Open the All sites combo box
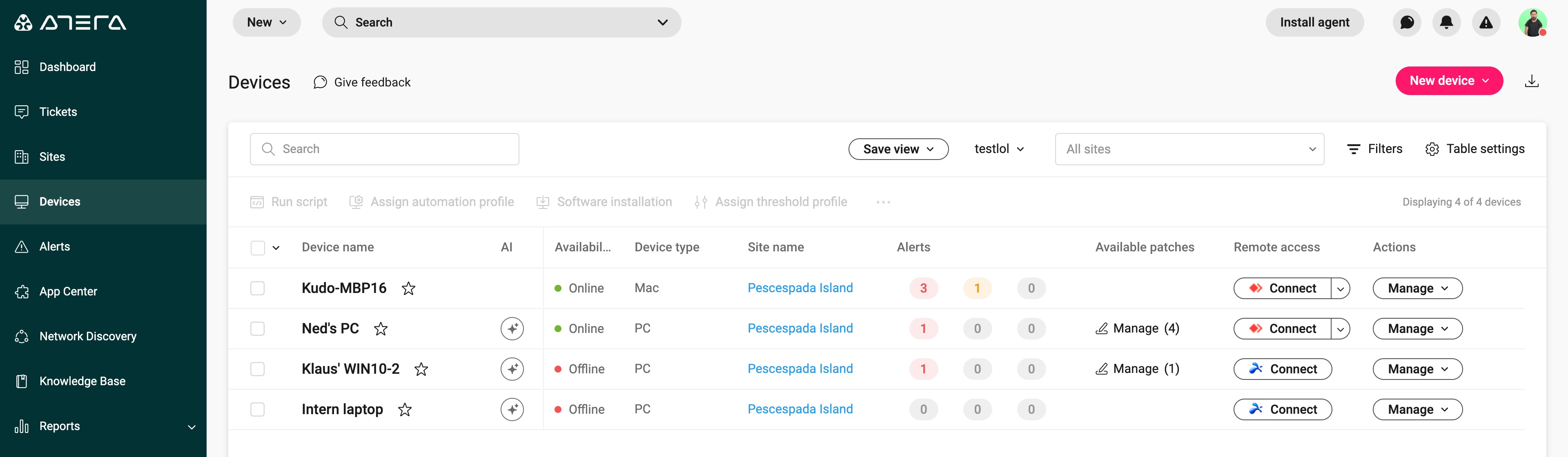 1189,149
